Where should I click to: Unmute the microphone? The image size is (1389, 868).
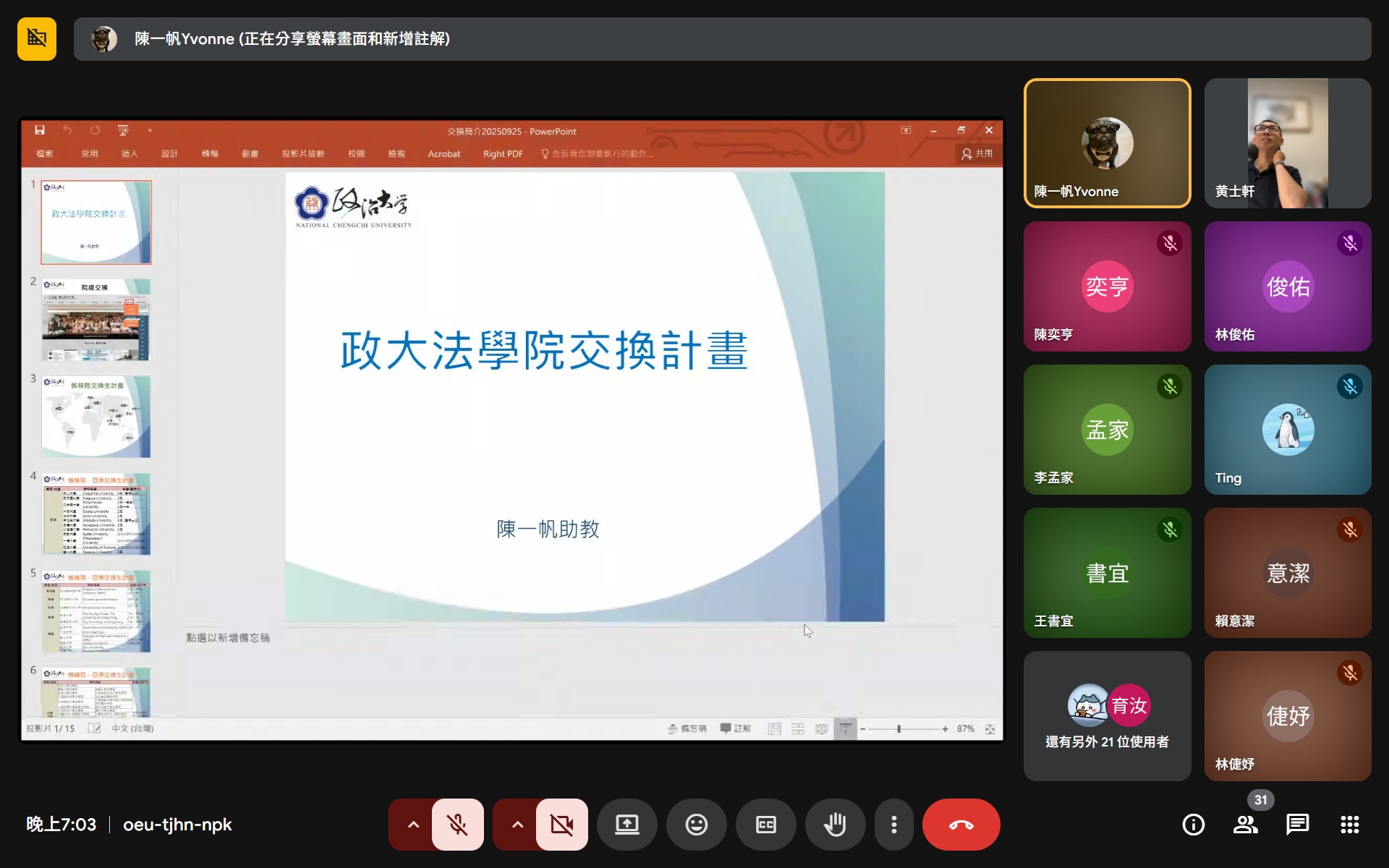click(x=459, y=824)
